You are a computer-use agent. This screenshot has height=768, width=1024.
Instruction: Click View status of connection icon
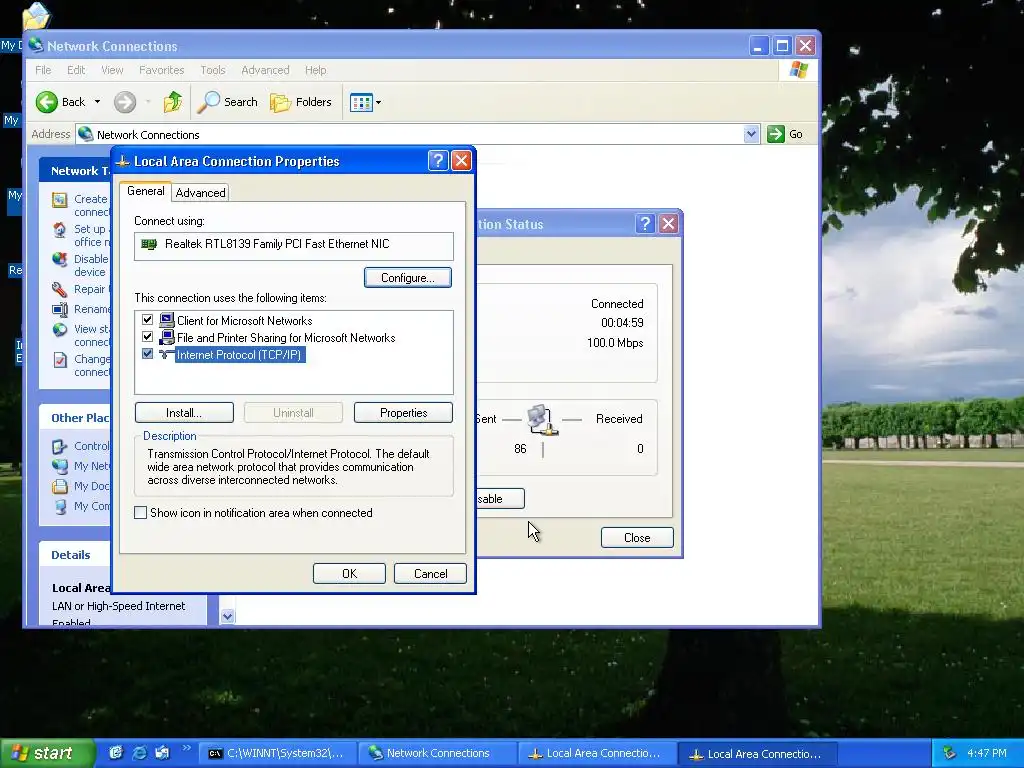tap(59, 329)
